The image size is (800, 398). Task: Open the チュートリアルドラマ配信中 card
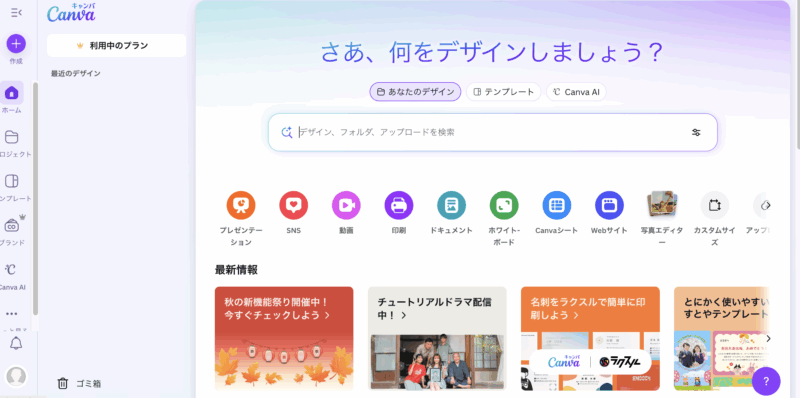pos(437,338)
